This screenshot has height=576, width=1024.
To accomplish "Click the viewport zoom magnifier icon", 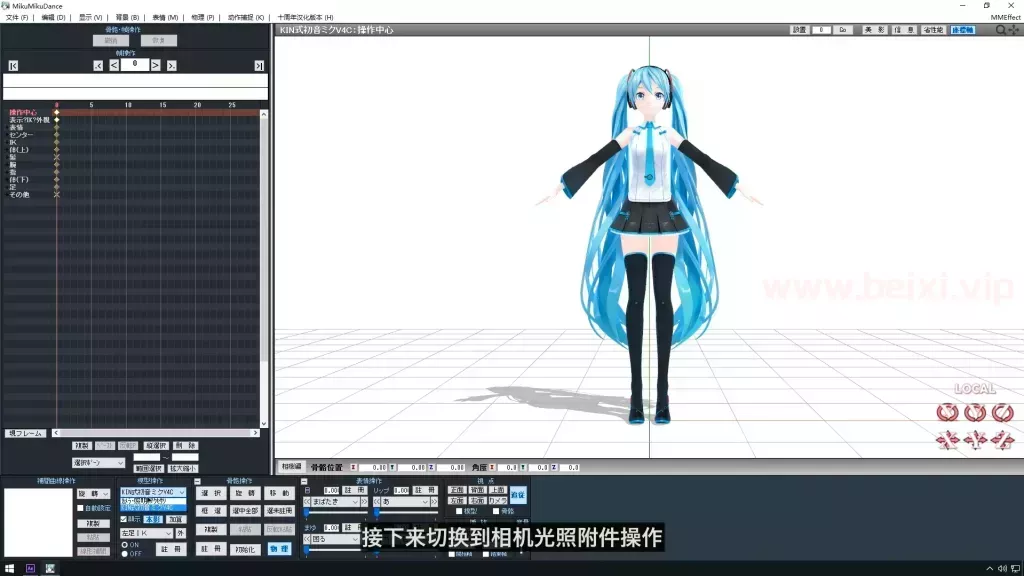I will [x=1000, y=30].
